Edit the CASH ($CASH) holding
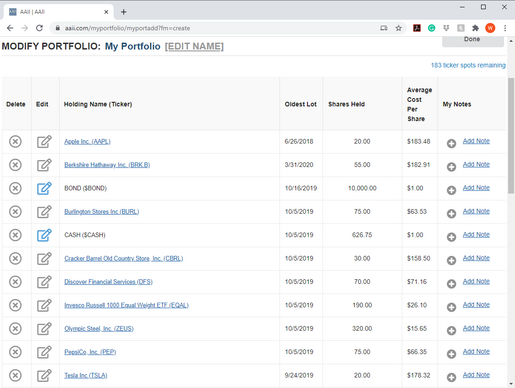 pyautogui.click(x=44, y=235)
